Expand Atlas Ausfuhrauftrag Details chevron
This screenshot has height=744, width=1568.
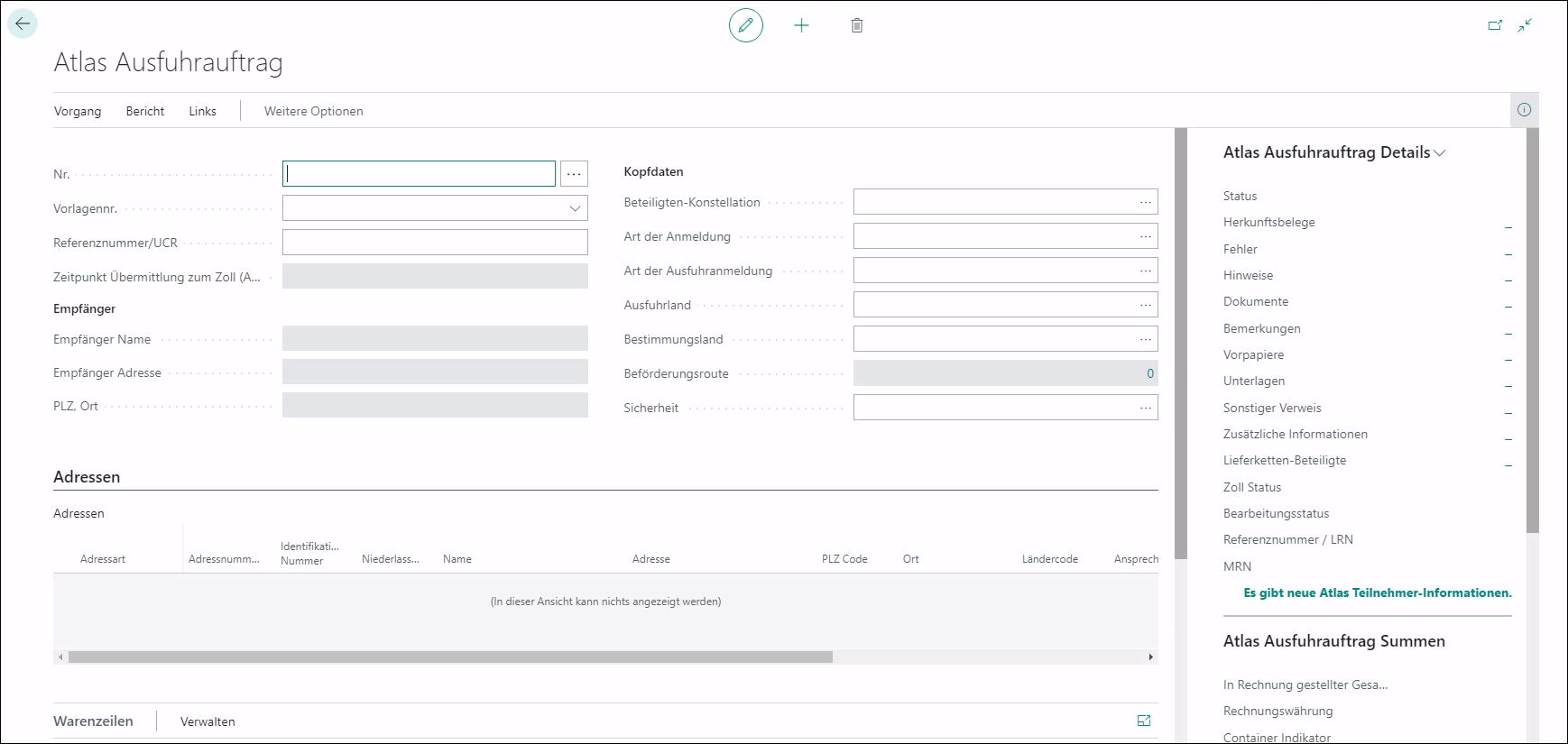point(1440,153)
